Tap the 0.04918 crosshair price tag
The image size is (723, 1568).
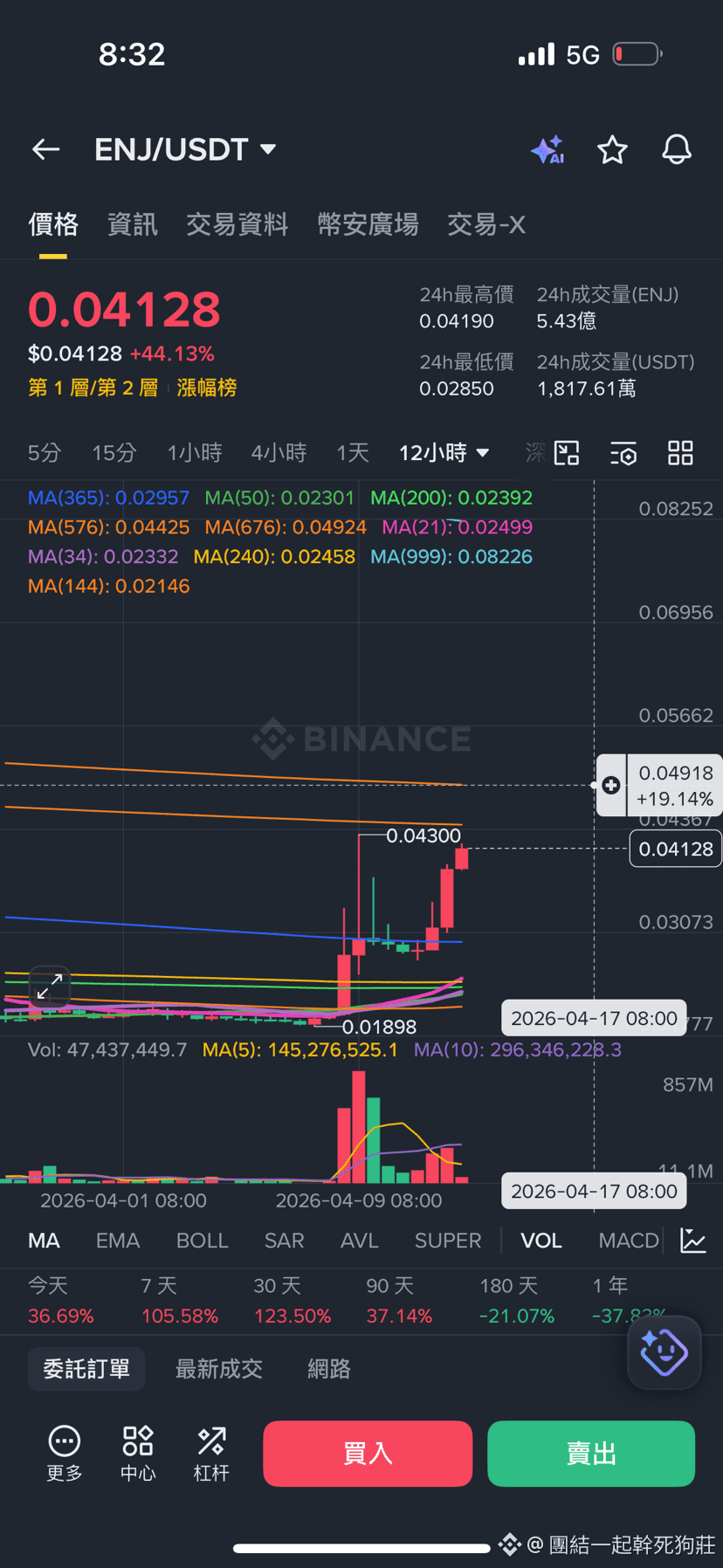click(x=676, y=785)
